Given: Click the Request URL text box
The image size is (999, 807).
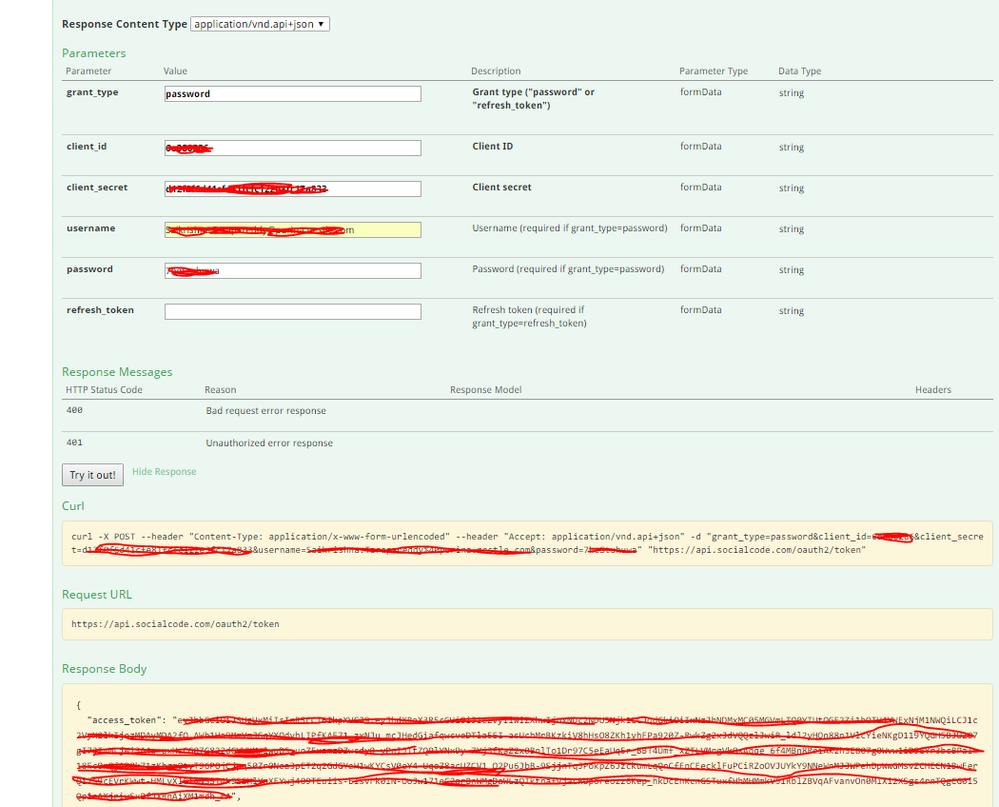Looking at the screenshot, I should click(527, 624).
